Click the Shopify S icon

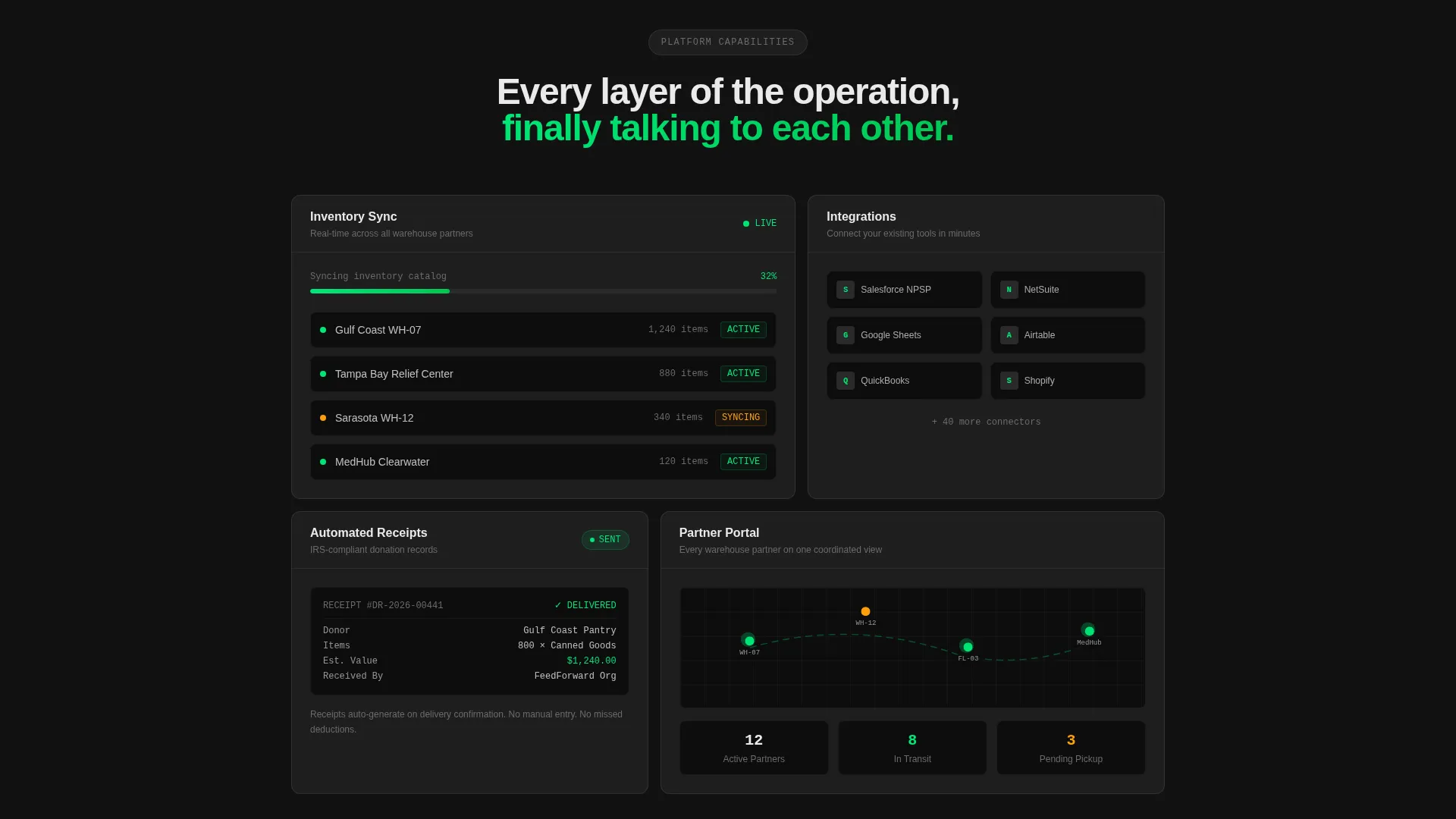1009,381
